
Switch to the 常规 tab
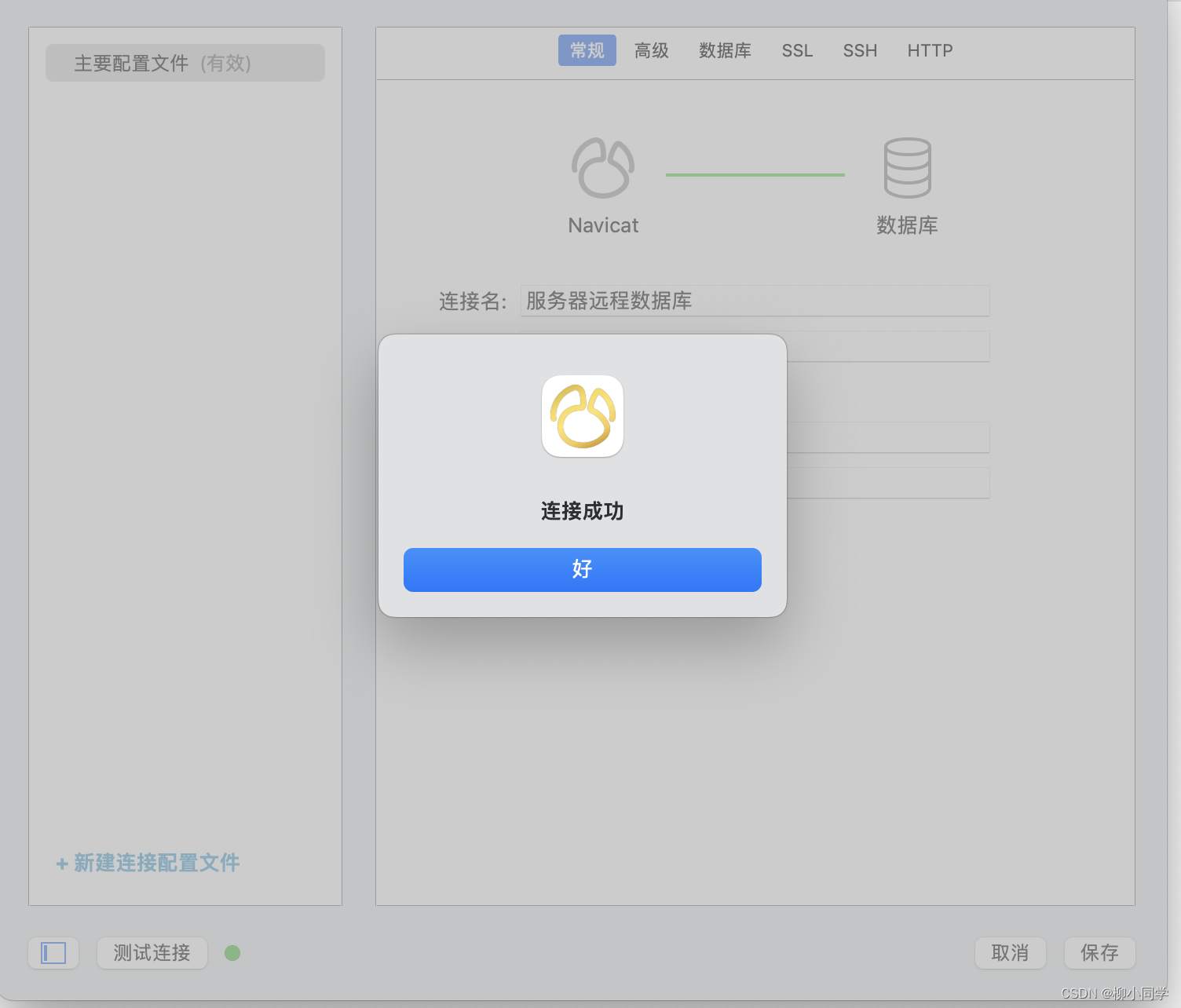tap(587, 50)
